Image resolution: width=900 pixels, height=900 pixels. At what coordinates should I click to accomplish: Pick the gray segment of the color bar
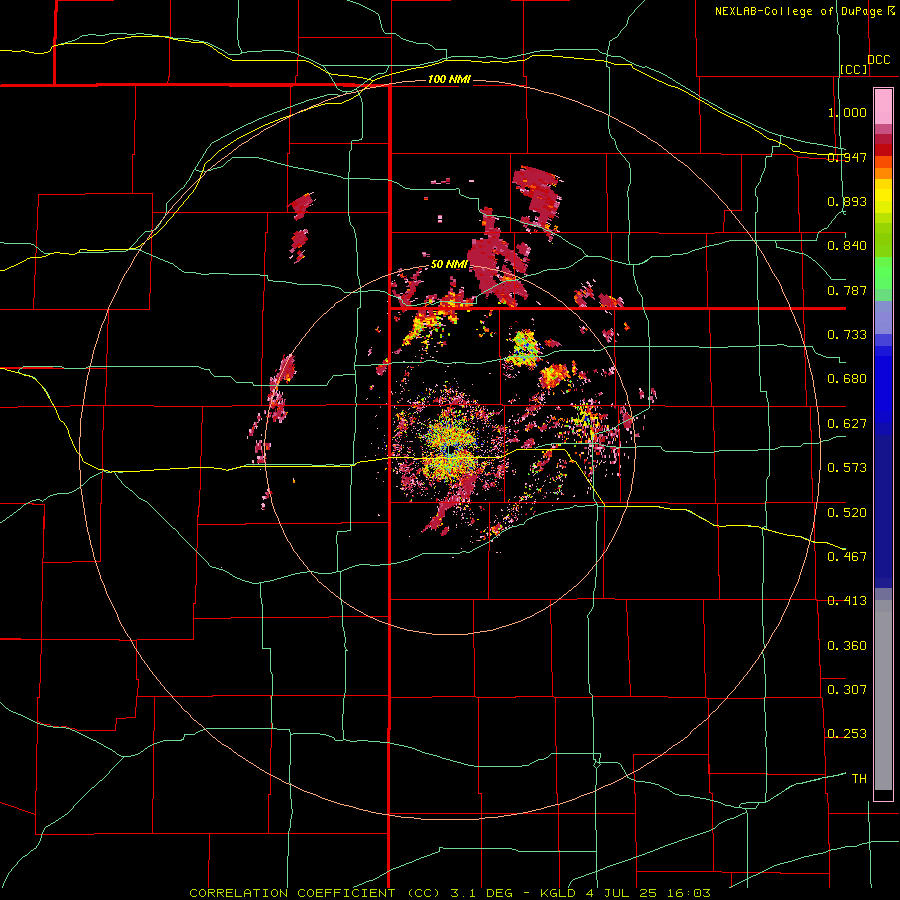(883, 695)
